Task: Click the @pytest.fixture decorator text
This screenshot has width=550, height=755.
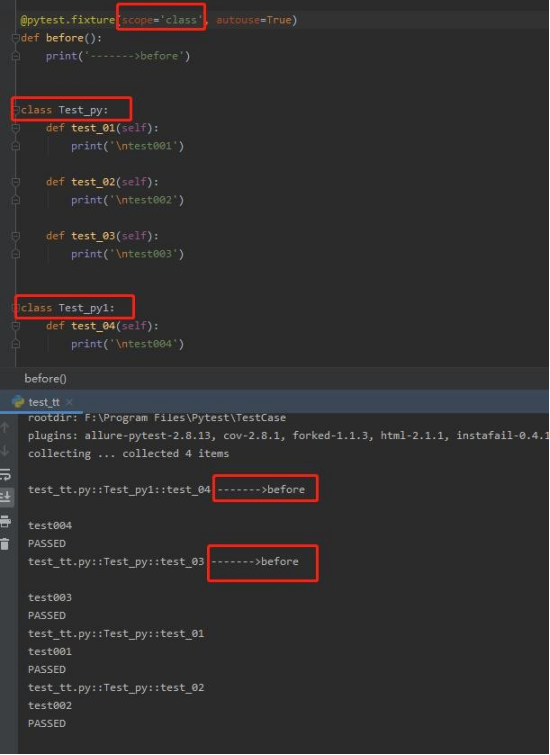Action: (x=67, y=20)
